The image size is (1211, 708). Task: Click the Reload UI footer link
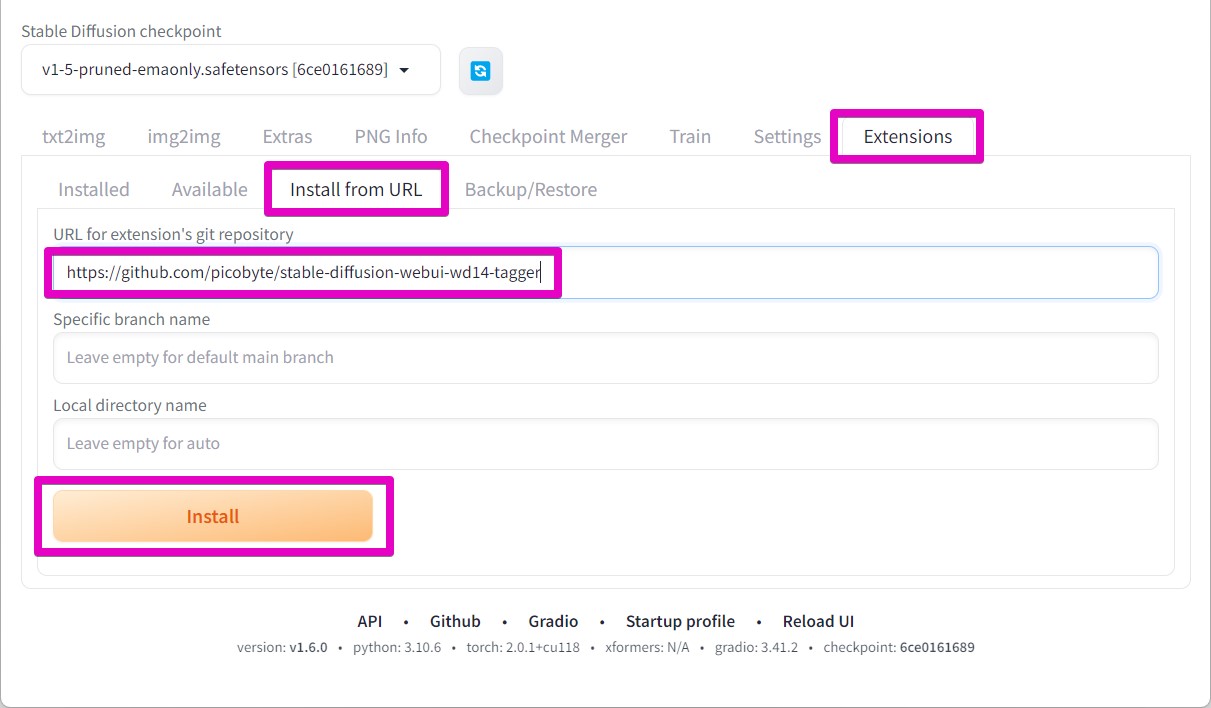point(818,621)
